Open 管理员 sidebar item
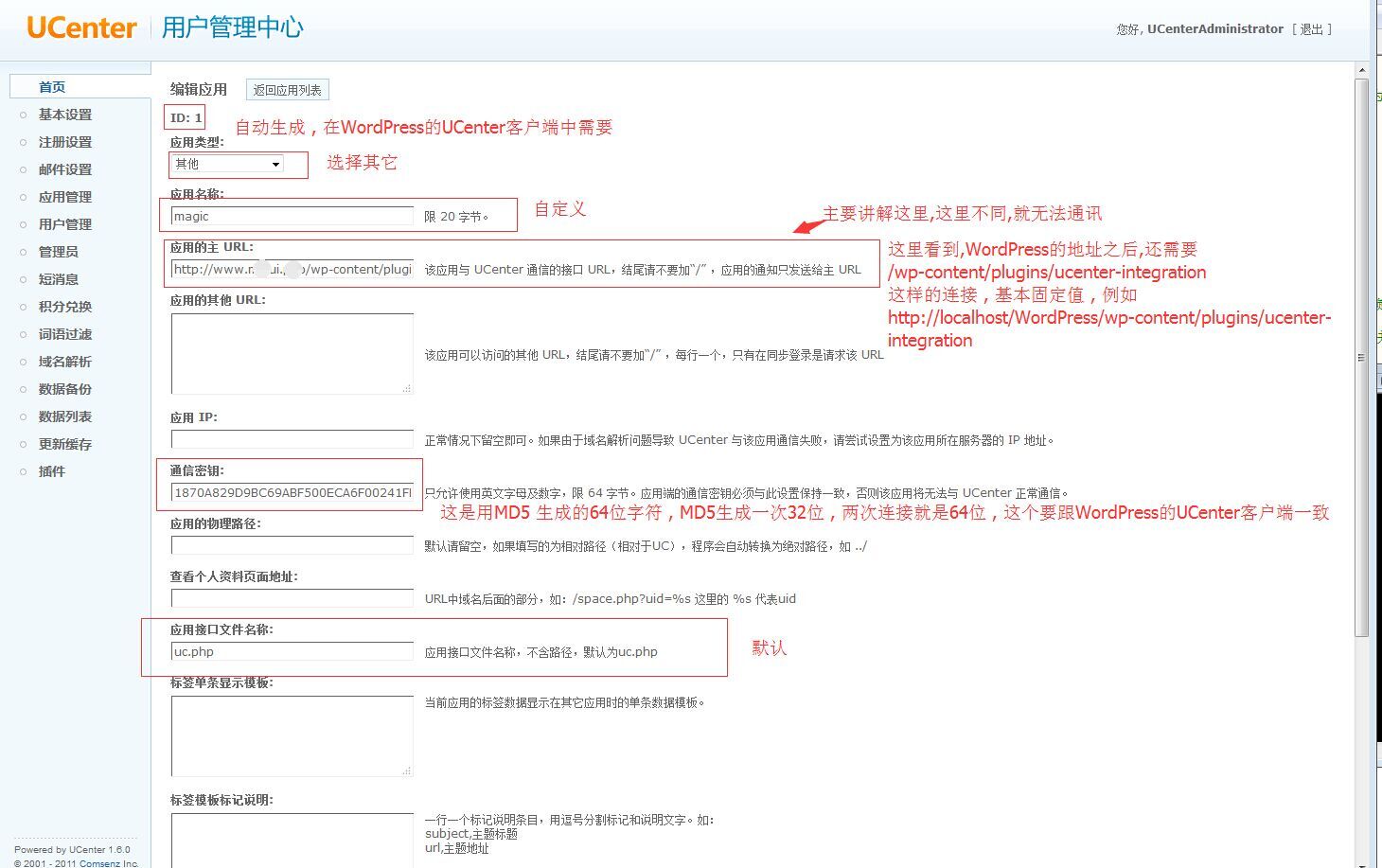The image size is (1382, 868). 59,252
